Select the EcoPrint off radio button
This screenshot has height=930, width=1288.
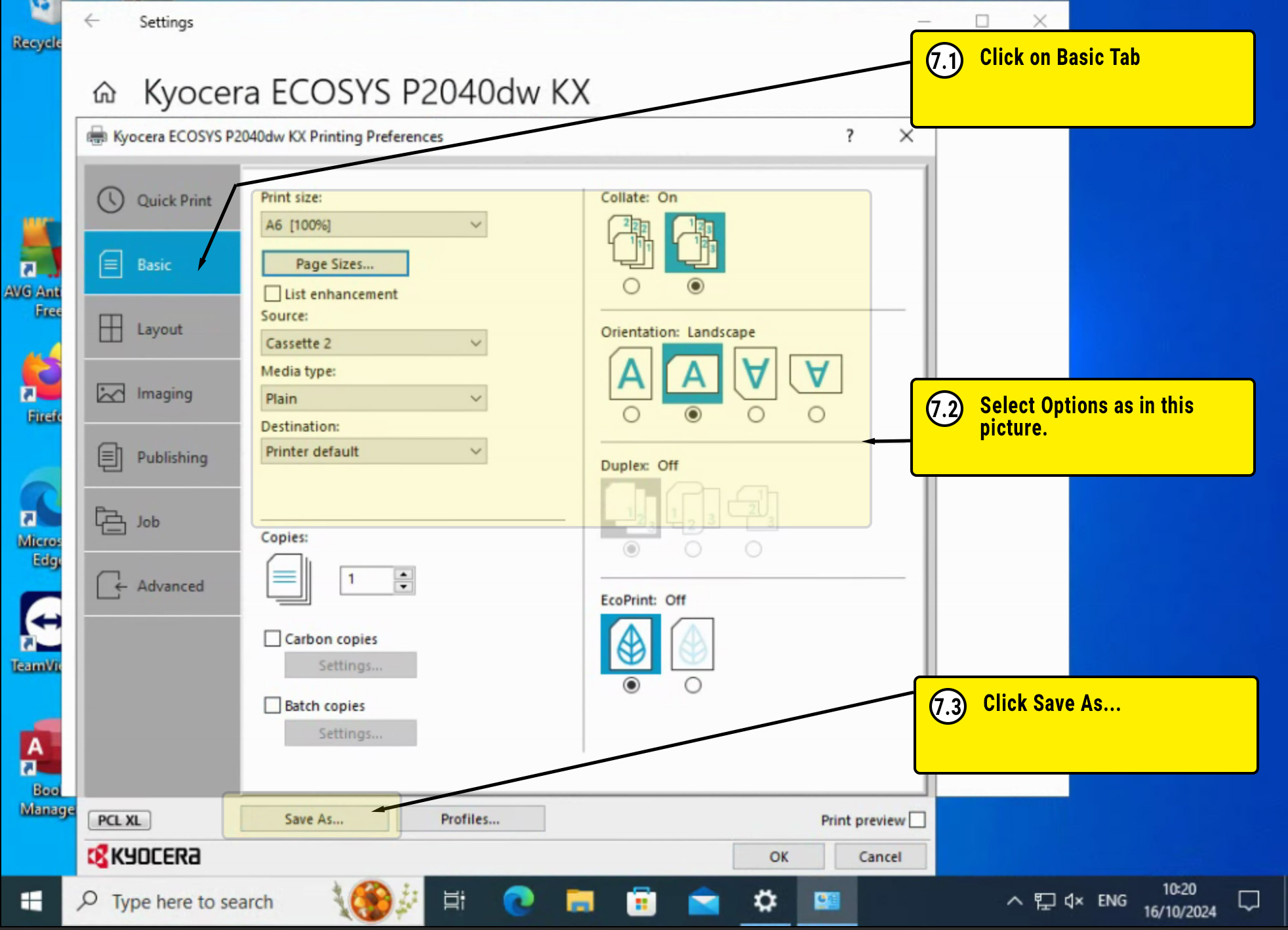pyautogui.click(x=631, y=685)
